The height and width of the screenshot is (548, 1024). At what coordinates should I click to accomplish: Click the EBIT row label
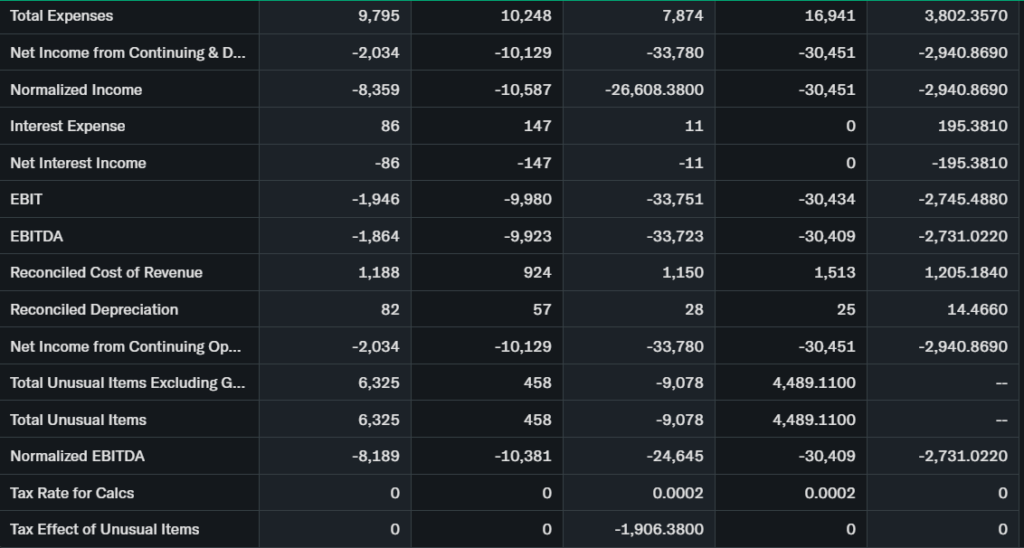[x=27, y=199]
